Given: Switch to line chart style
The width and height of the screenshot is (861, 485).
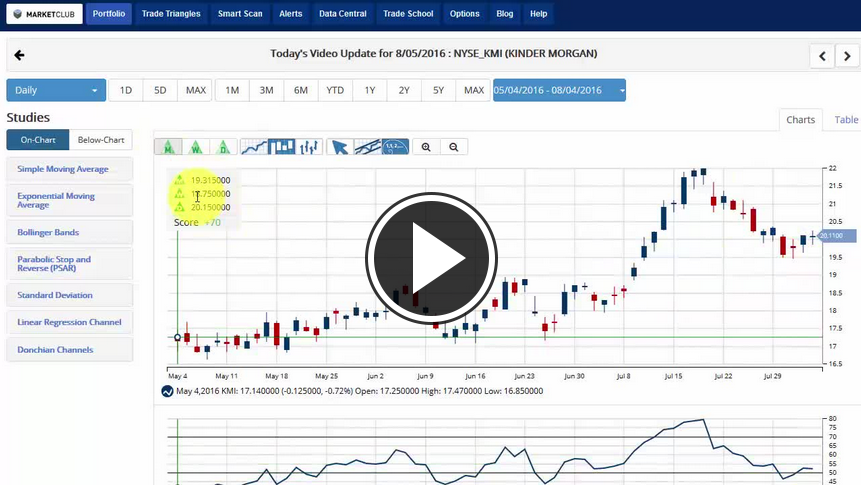Looking at the screenshot, I should point(254,147).
